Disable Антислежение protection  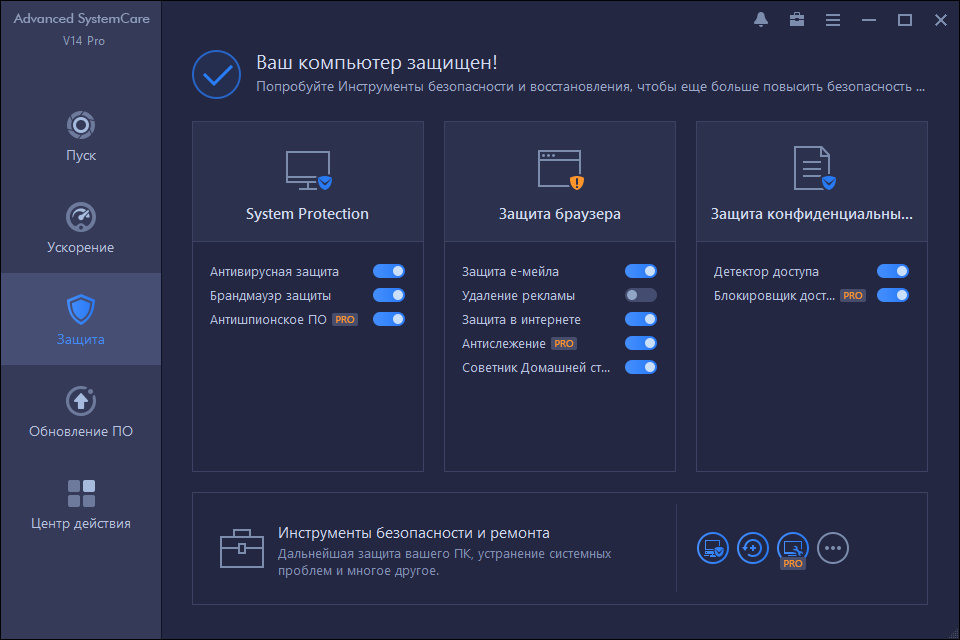pos(641,343)
